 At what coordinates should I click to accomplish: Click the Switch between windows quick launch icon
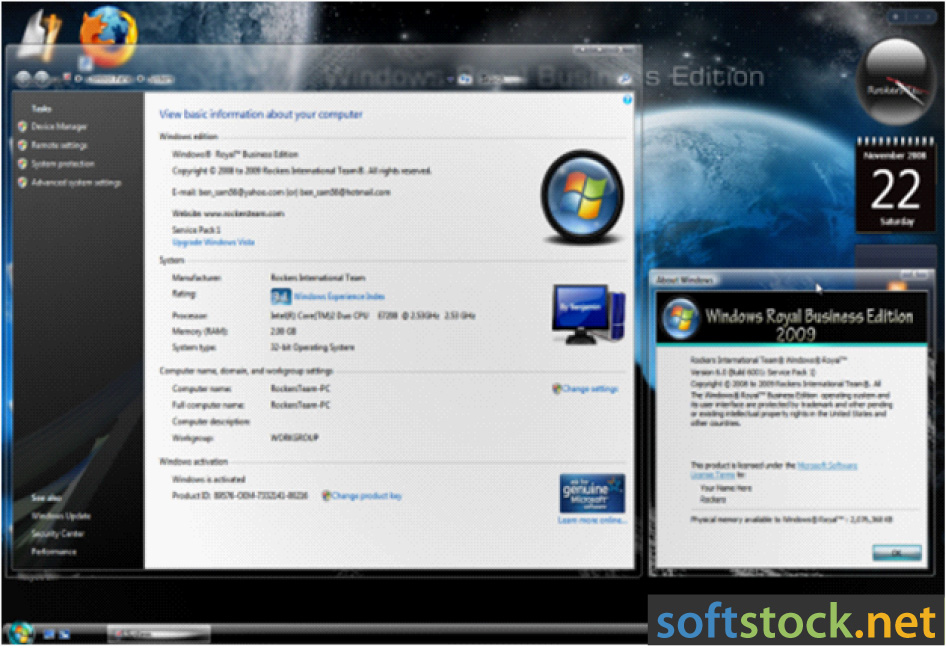(x=64, y=634)
